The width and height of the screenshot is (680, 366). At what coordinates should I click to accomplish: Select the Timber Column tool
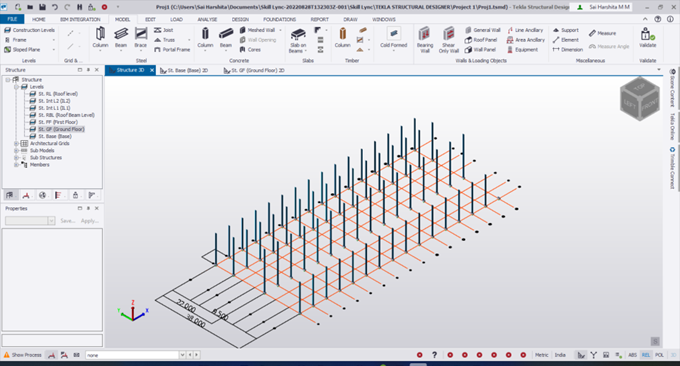coord(343,38)
